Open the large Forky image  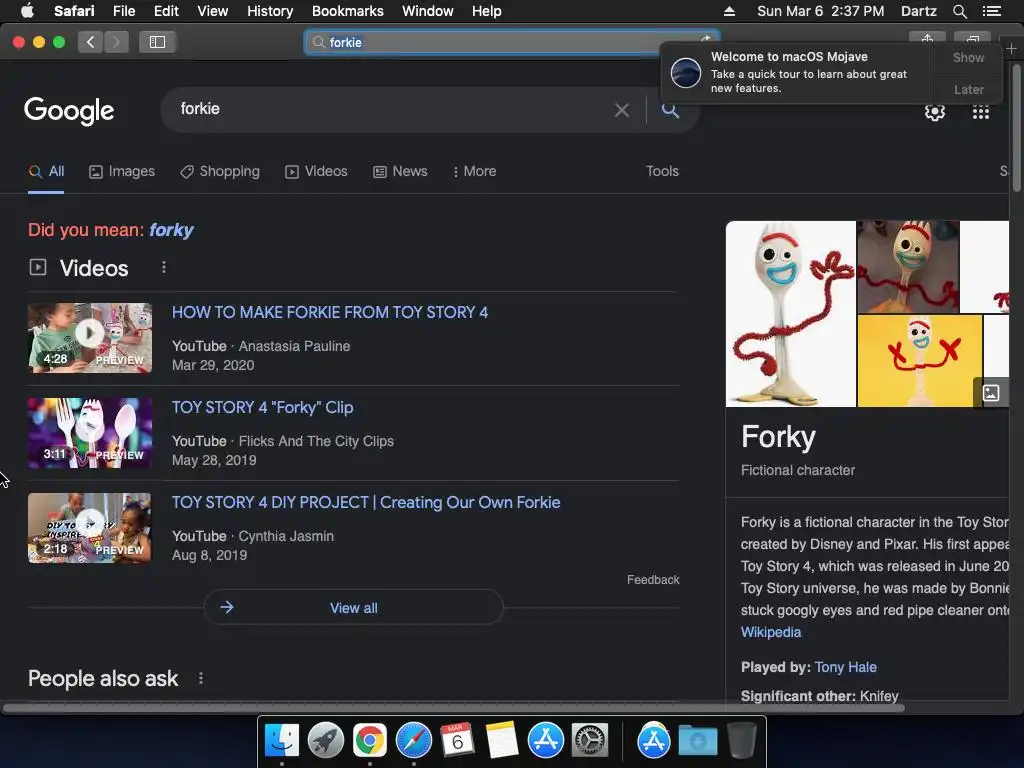coord(791,313)
